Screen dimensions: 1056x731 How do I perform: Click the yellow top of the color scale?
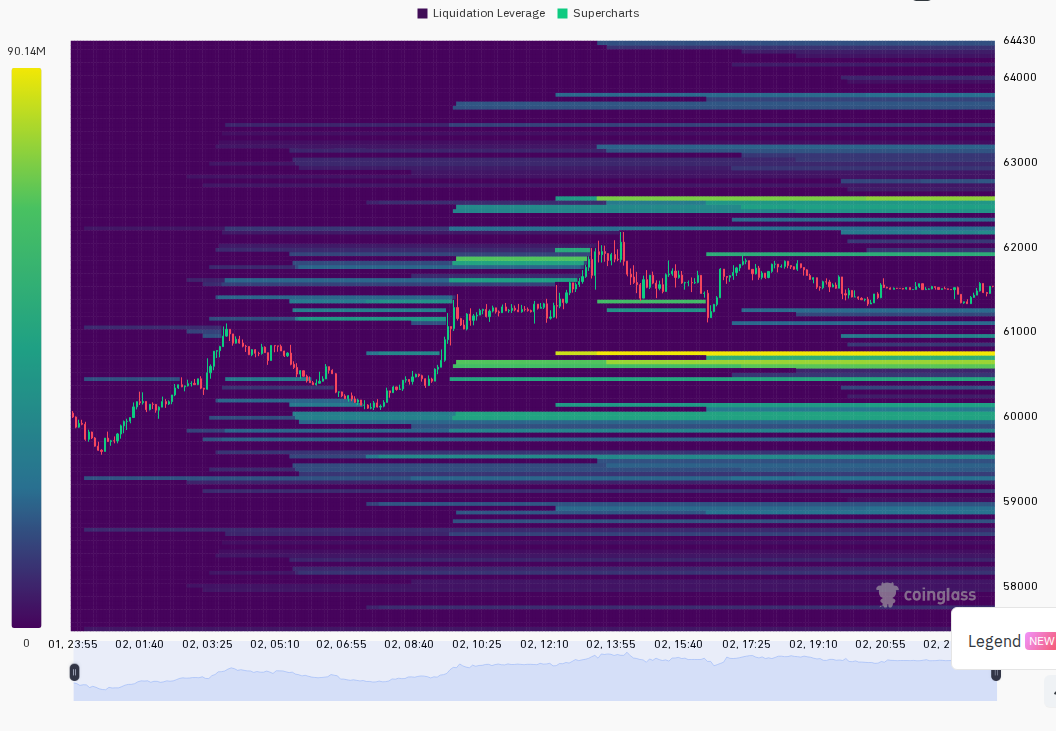click(26, 77)
